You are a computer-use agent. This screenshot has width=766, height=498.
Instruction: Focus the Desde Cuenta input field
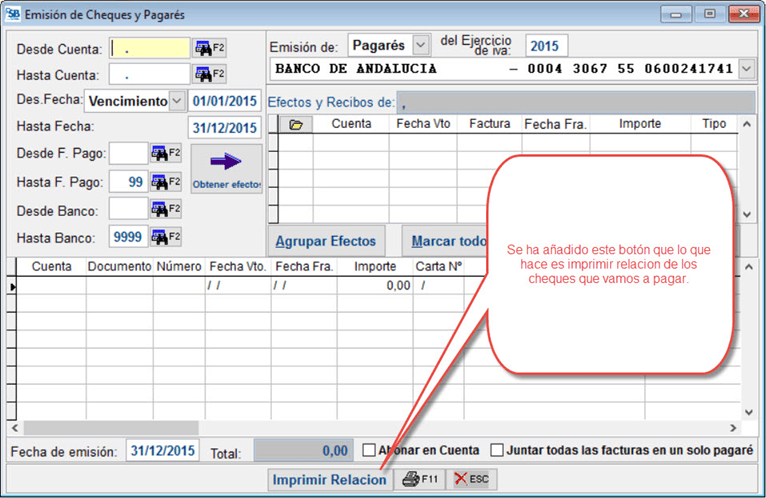[x=149, y=48]
